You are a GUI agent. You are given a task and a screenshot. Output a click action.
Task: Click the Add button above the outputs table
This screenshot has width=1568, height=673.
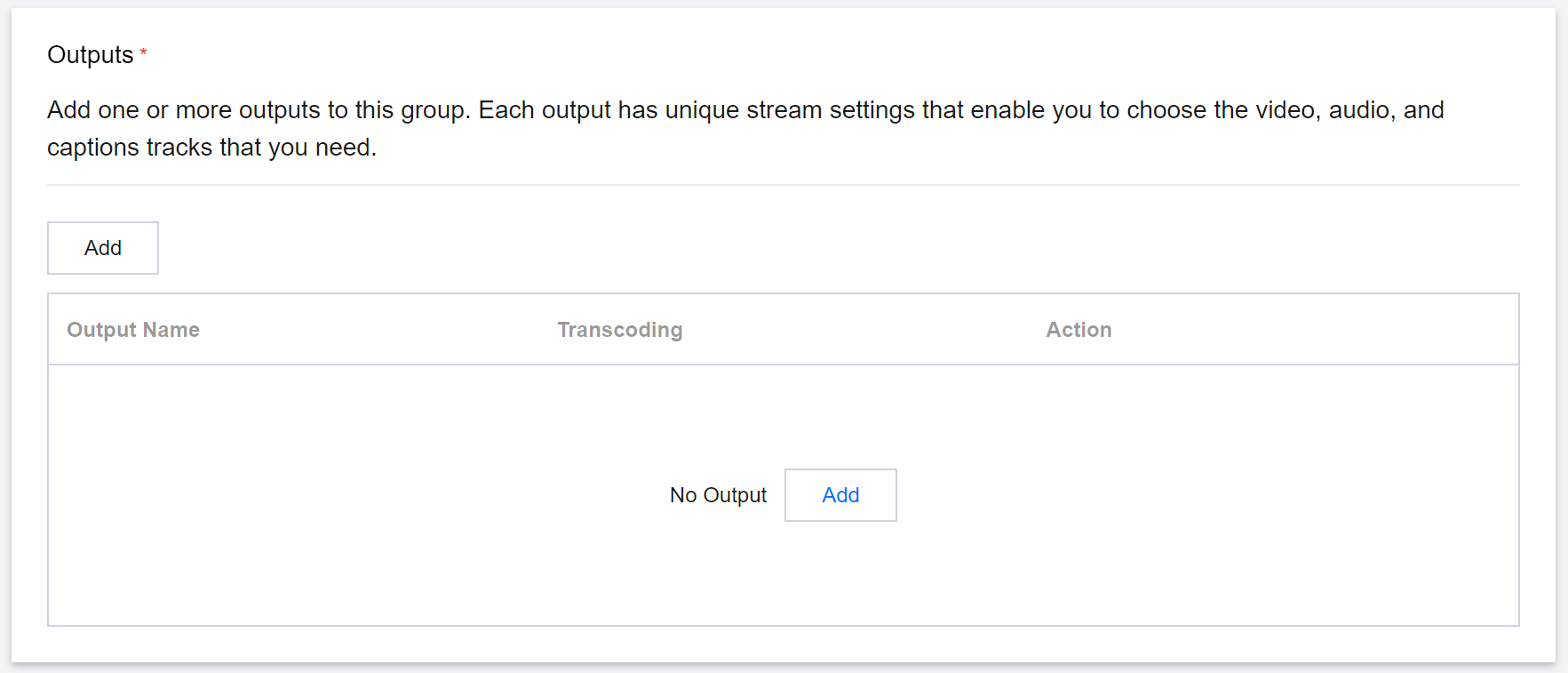[103, 248]
